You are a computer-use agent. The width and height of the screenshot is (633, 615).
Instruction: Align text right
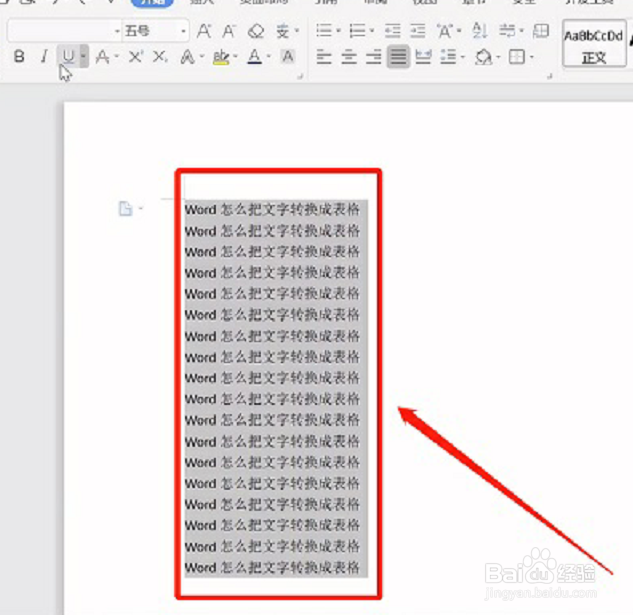(x=373, y=57)
